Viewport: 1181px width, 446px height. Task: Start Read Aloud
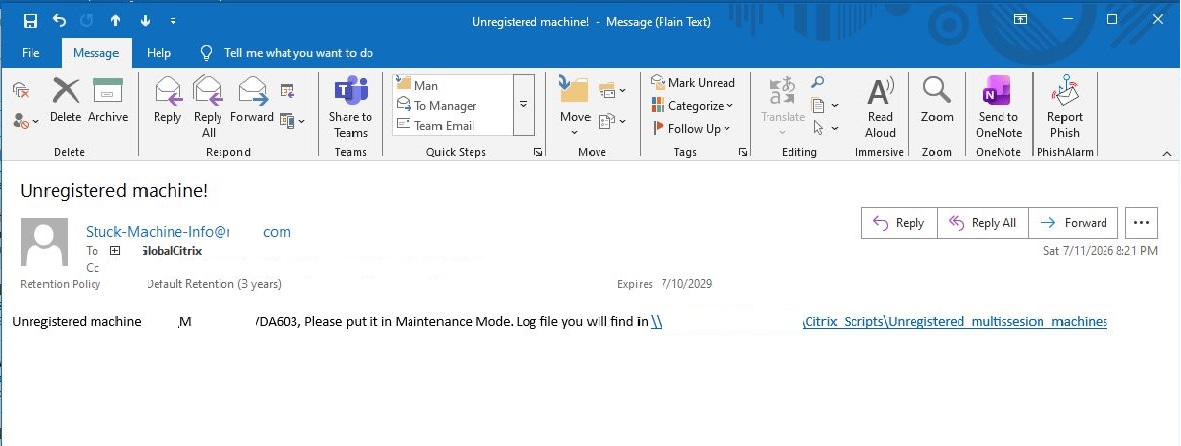click(880, 106)
